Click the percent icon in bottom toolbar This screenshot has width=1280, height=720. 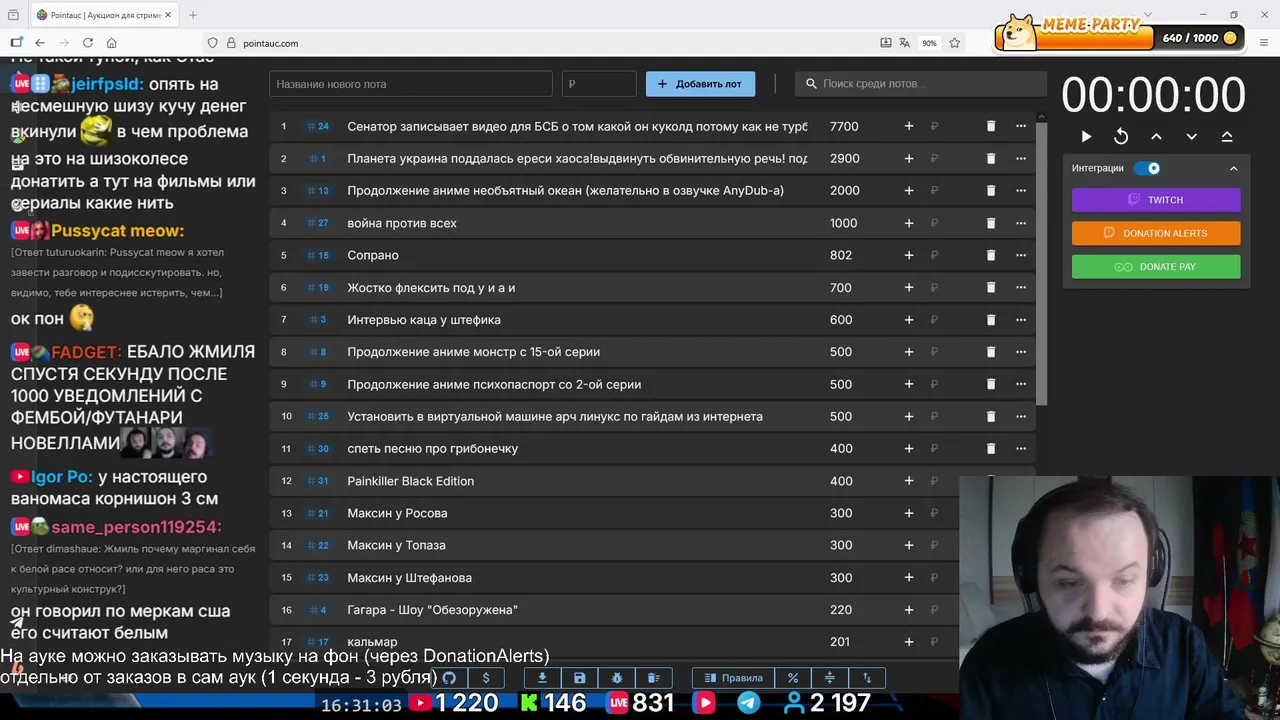pos(793,678)
